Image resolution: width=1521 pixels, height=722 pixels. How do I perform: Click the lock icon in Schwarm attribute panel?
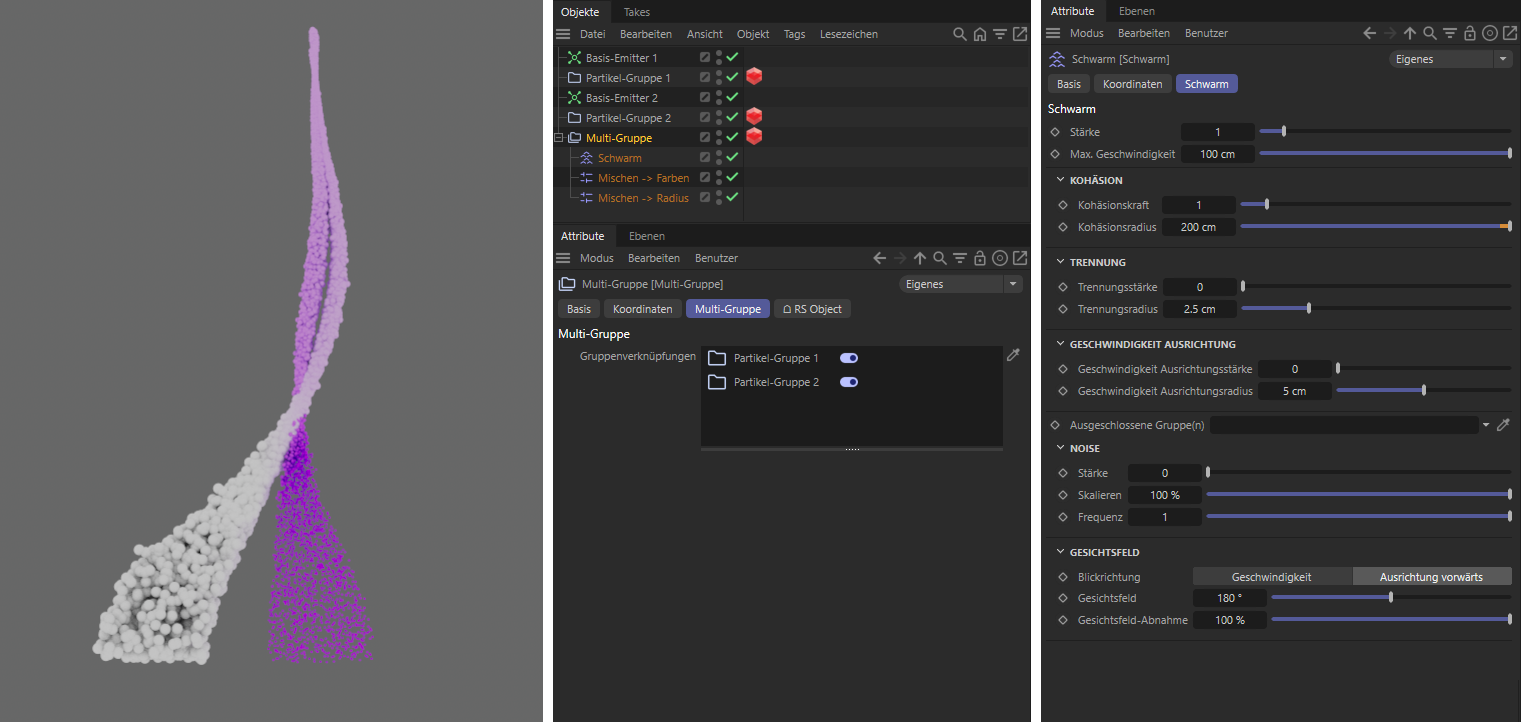point(1470,33)
